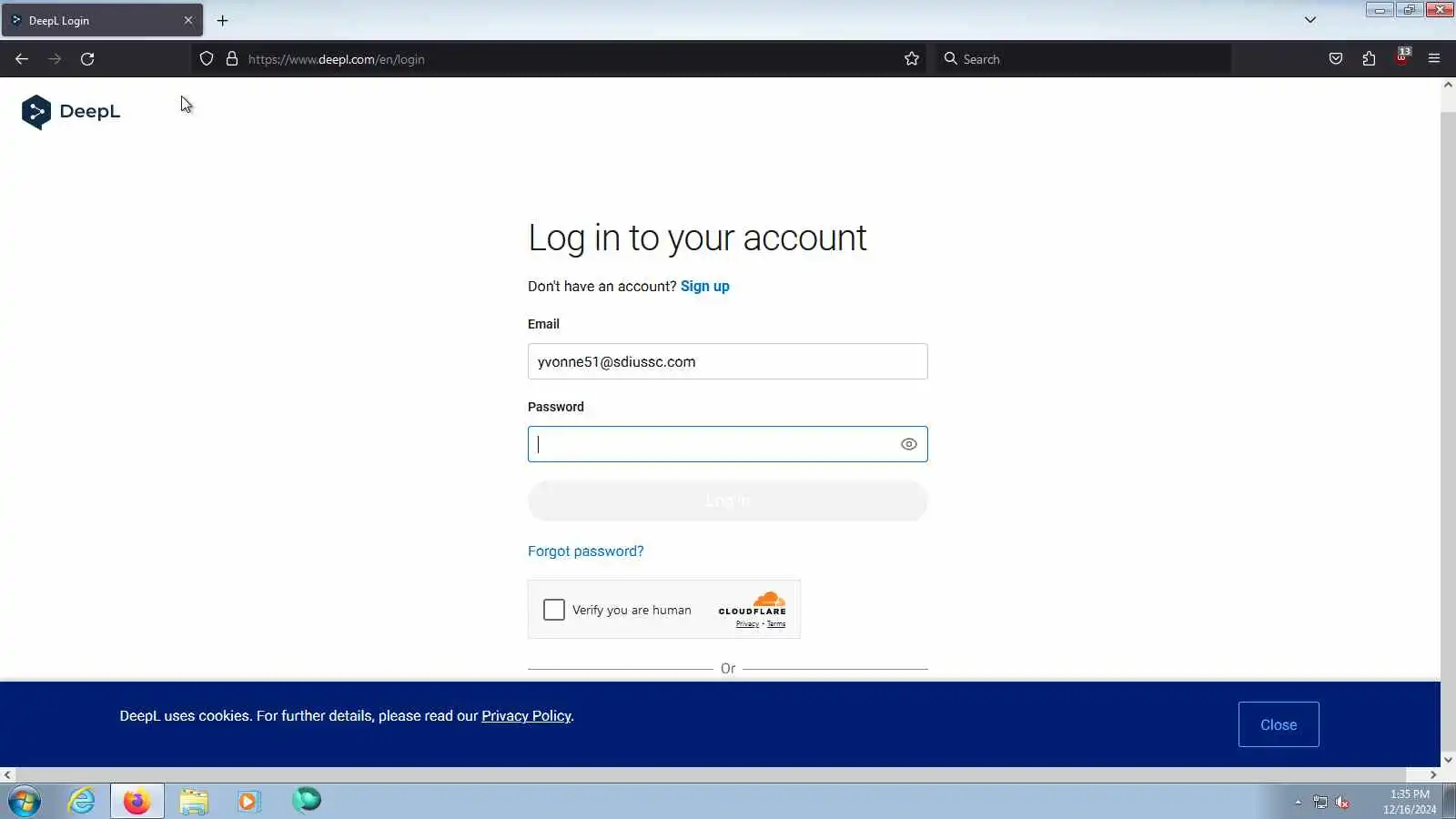Close the cookie banner
This screenshot has width=1456, height=819.
click(x=1279, y=724)
